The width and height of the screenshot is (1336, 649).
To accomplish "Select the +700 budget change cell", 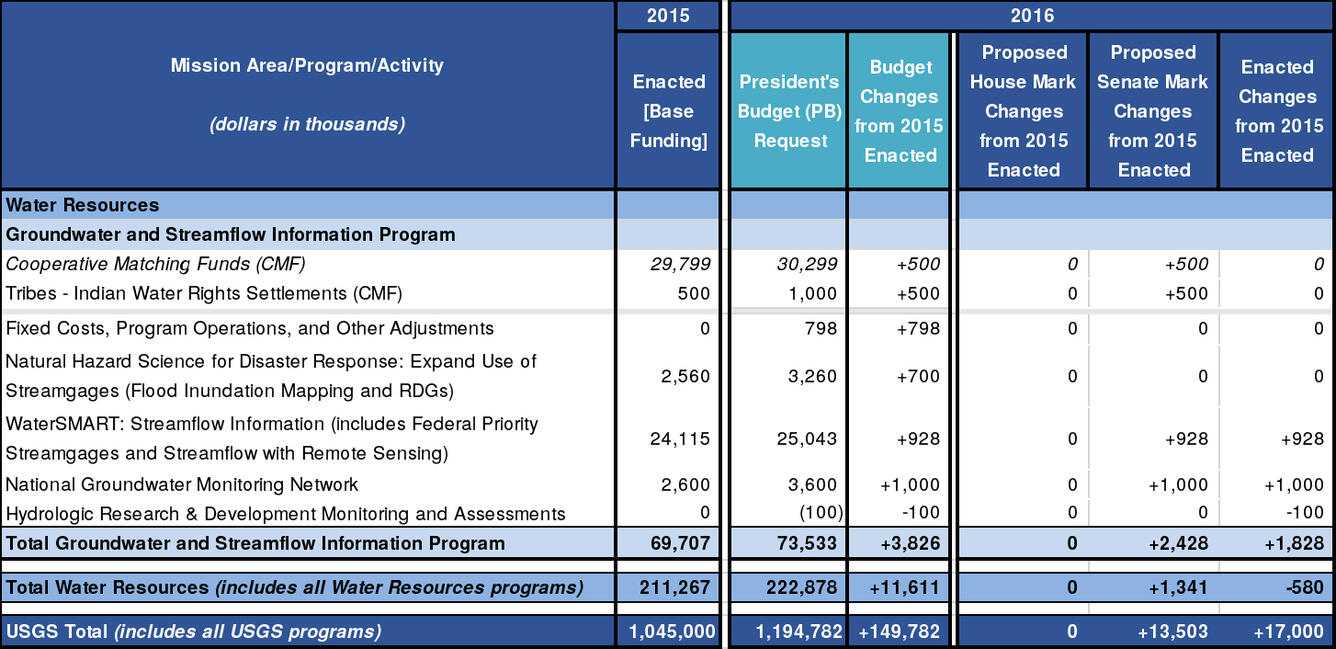I will pos(899,376).
